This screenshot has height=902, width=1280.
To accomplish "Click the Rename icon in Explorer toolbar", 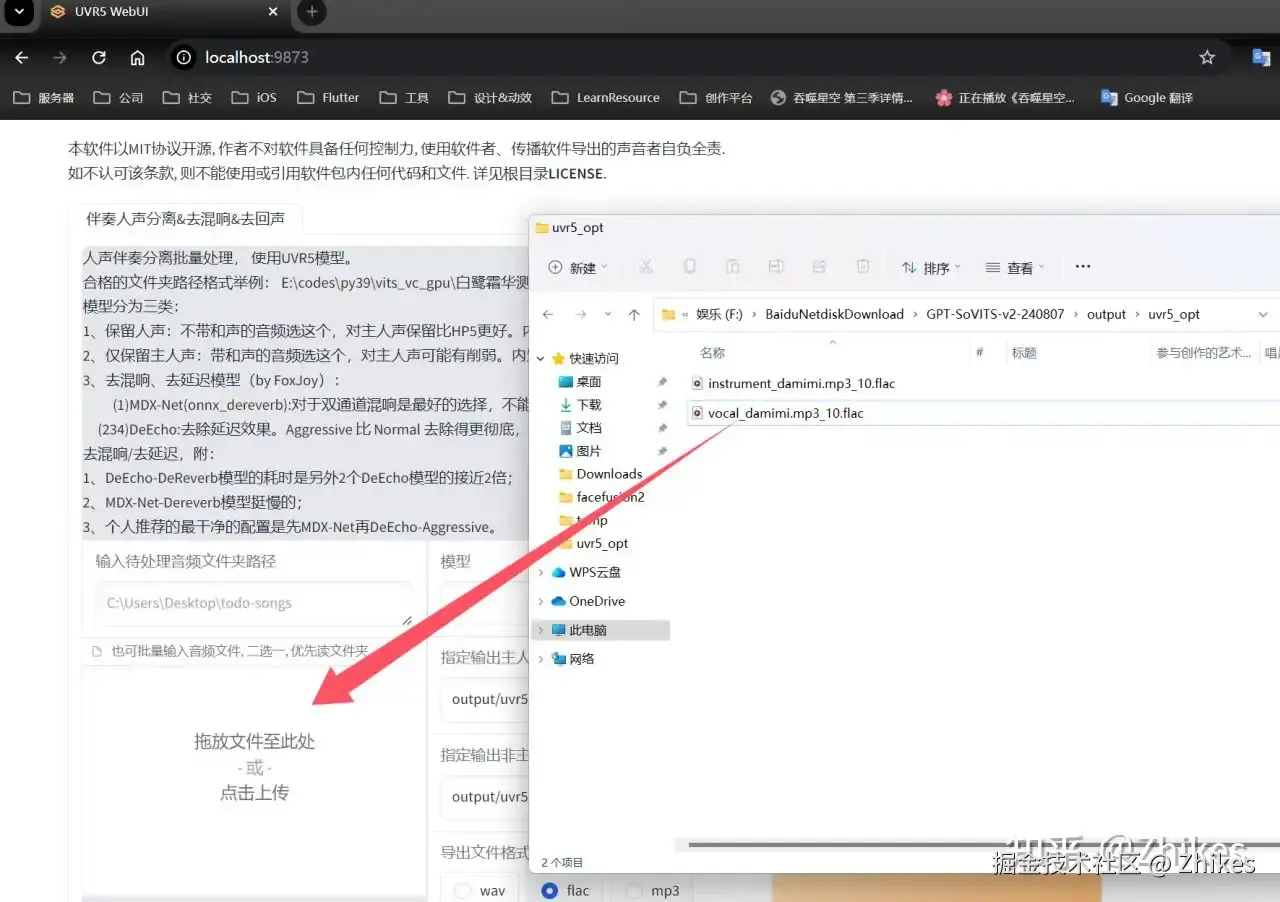I will [x=776, y=267].
